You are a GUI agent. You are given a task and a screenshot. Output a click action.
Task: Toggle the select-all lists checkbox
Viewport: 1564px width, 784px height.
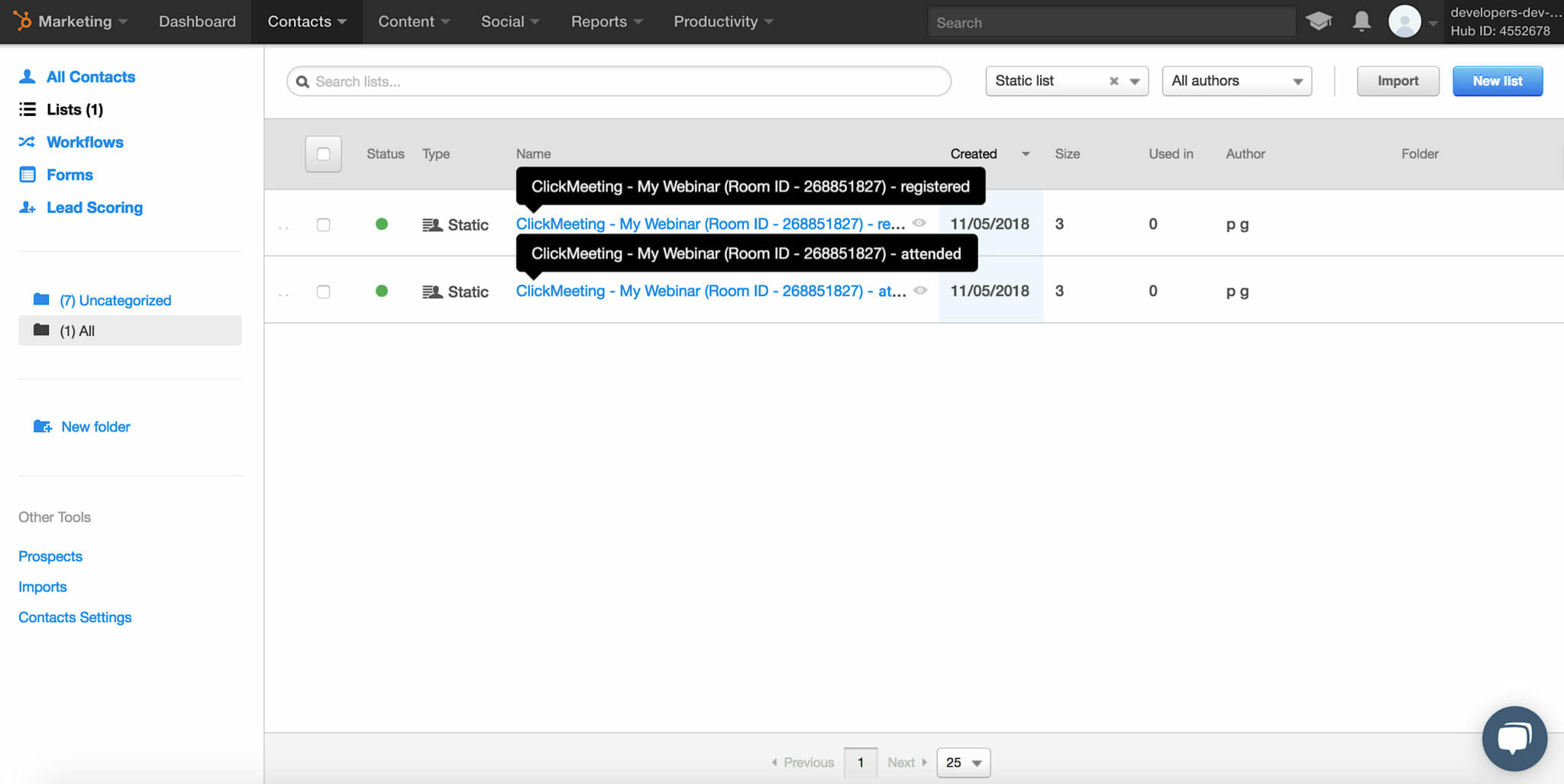(323, 153)
